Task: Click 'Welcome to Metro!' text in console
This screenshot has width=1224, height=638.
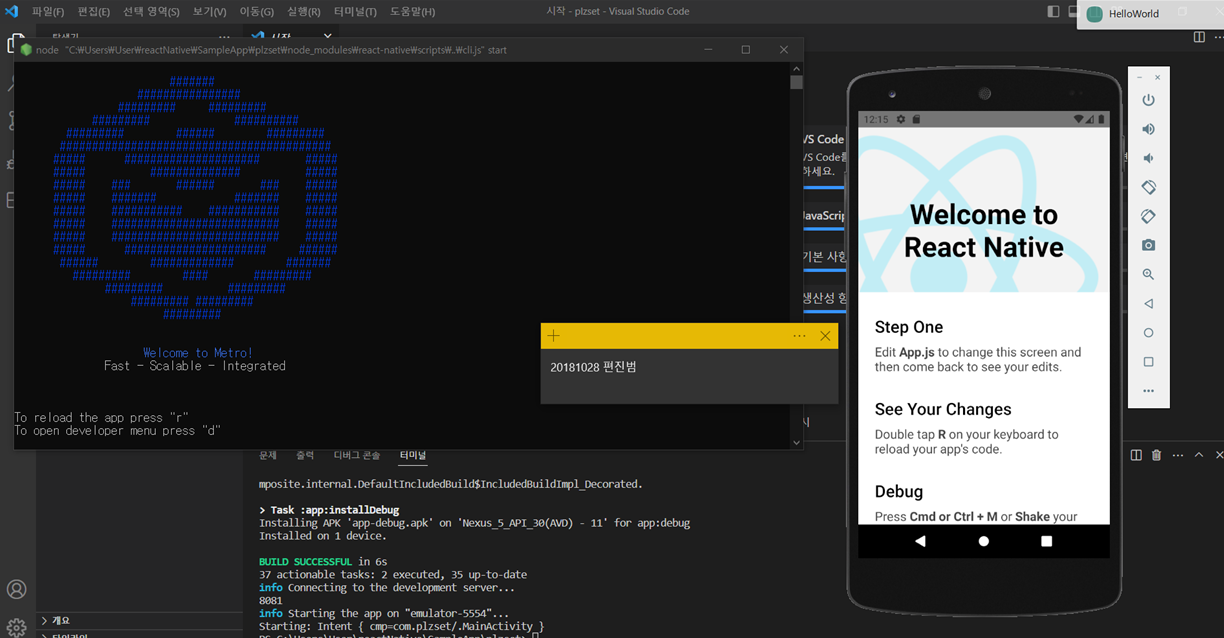Action: (x=198, y=353)
